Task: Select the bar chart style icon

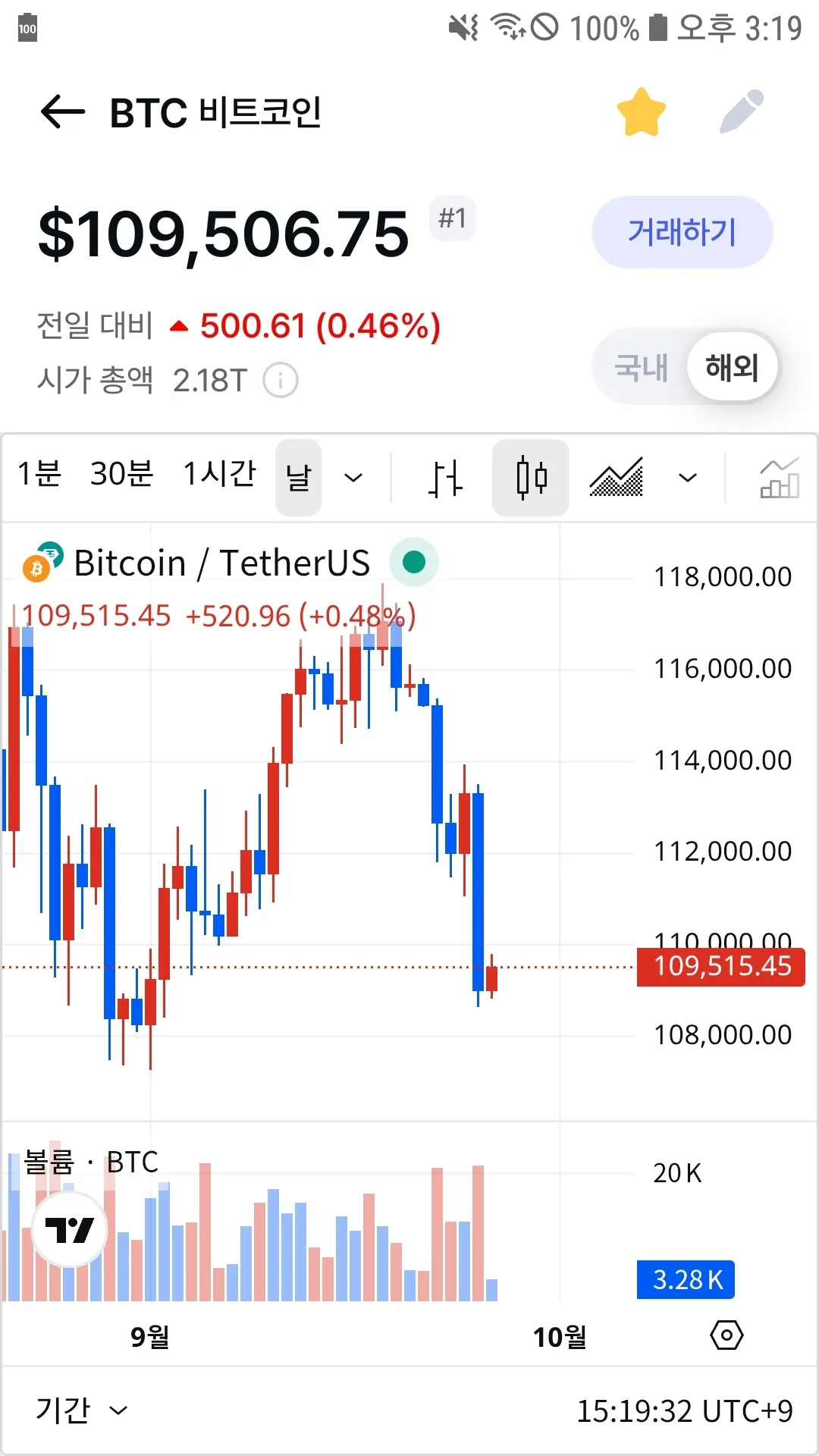Action: [444, 478]
